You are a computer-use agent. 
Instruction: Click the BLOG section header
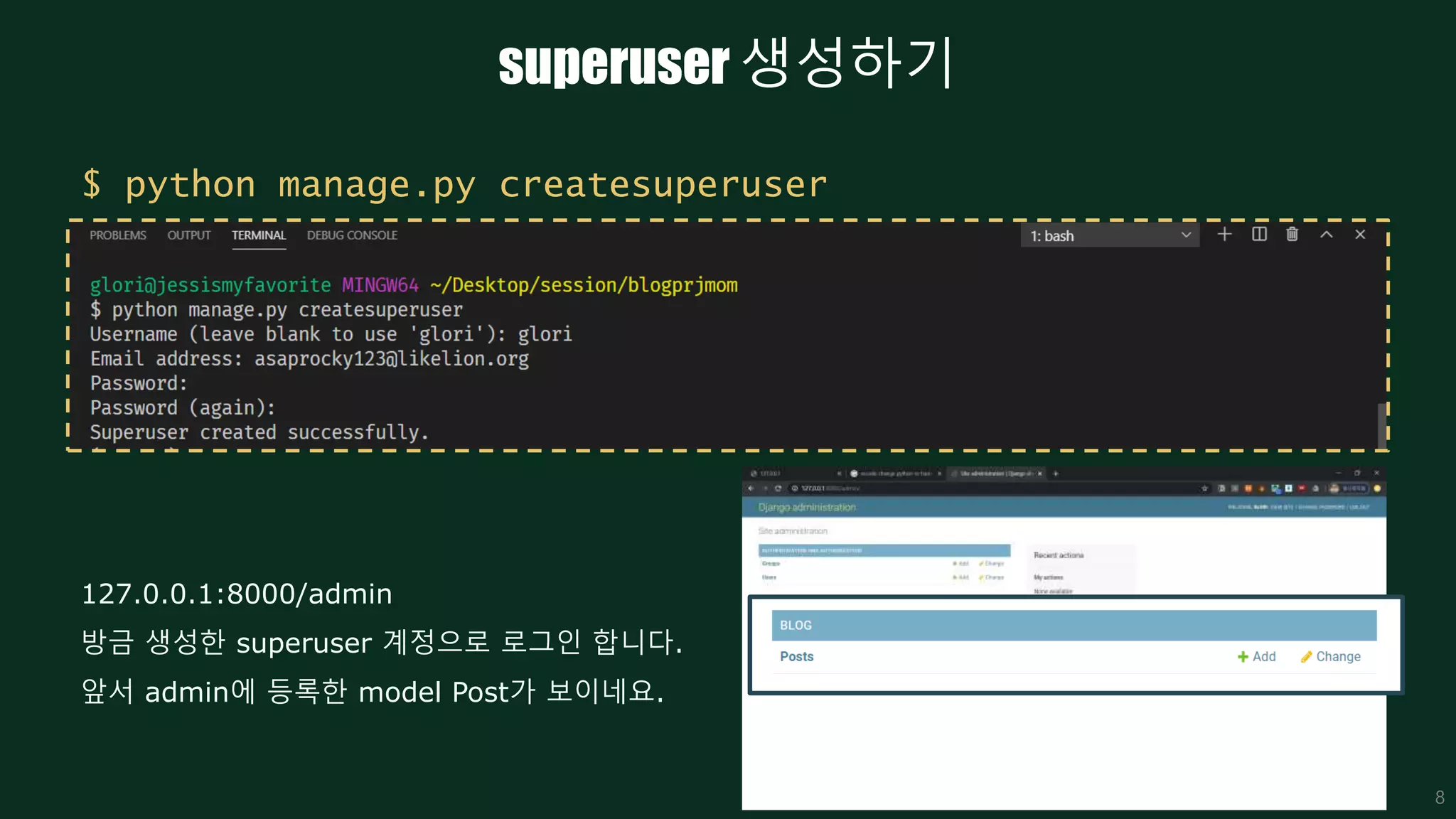click(1074, 625)
